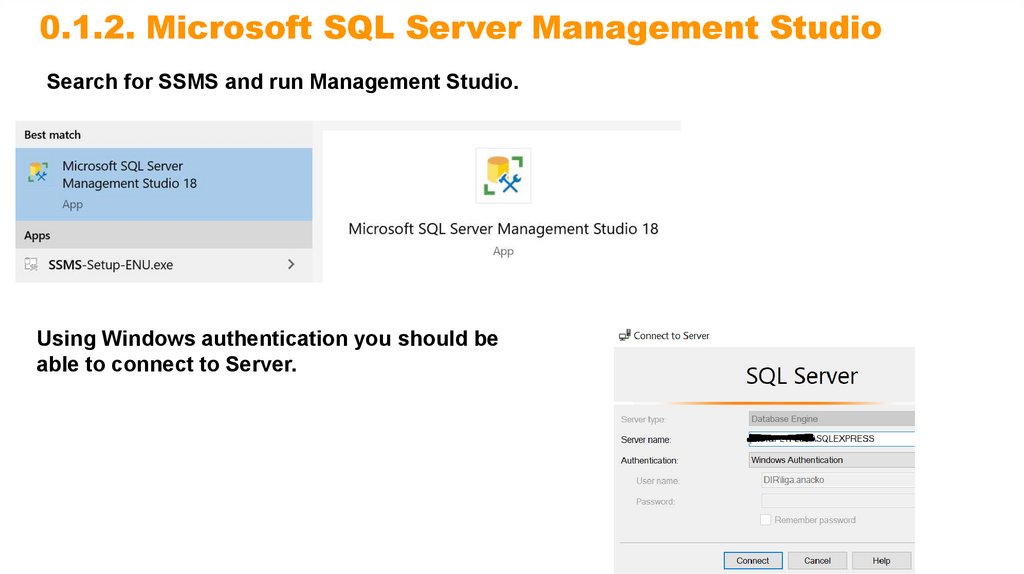Click the Best match section header

pyautogui.click(x=53, y=135)
